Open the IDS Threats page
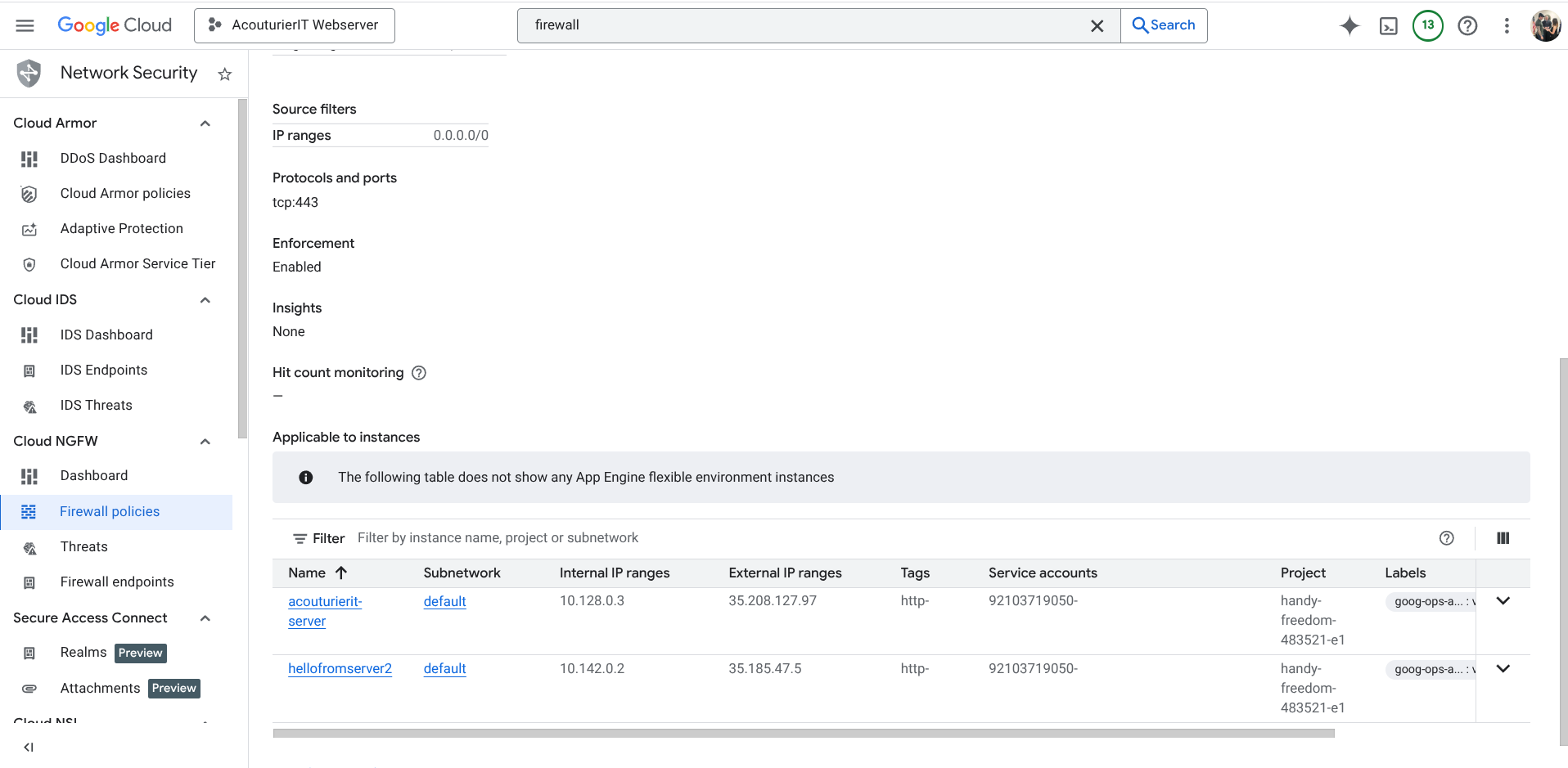The width and height of the screenshot is (1568, 768). coord(96,406)
